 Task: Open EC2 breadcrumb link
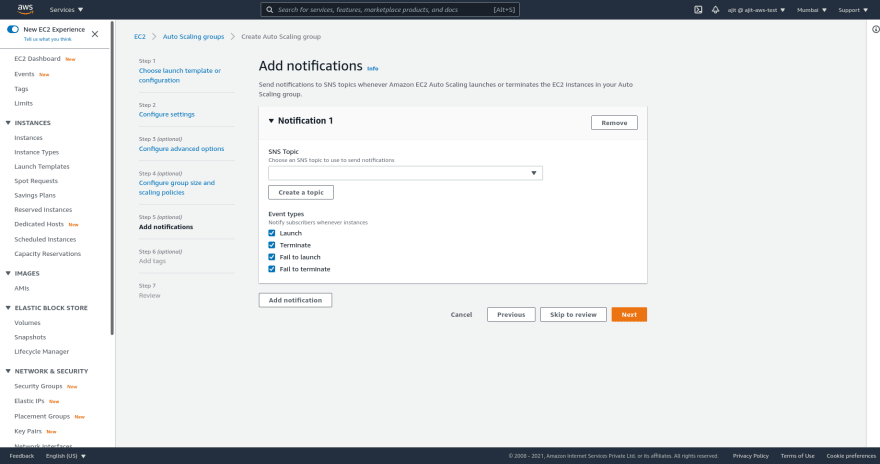point(140,36)
